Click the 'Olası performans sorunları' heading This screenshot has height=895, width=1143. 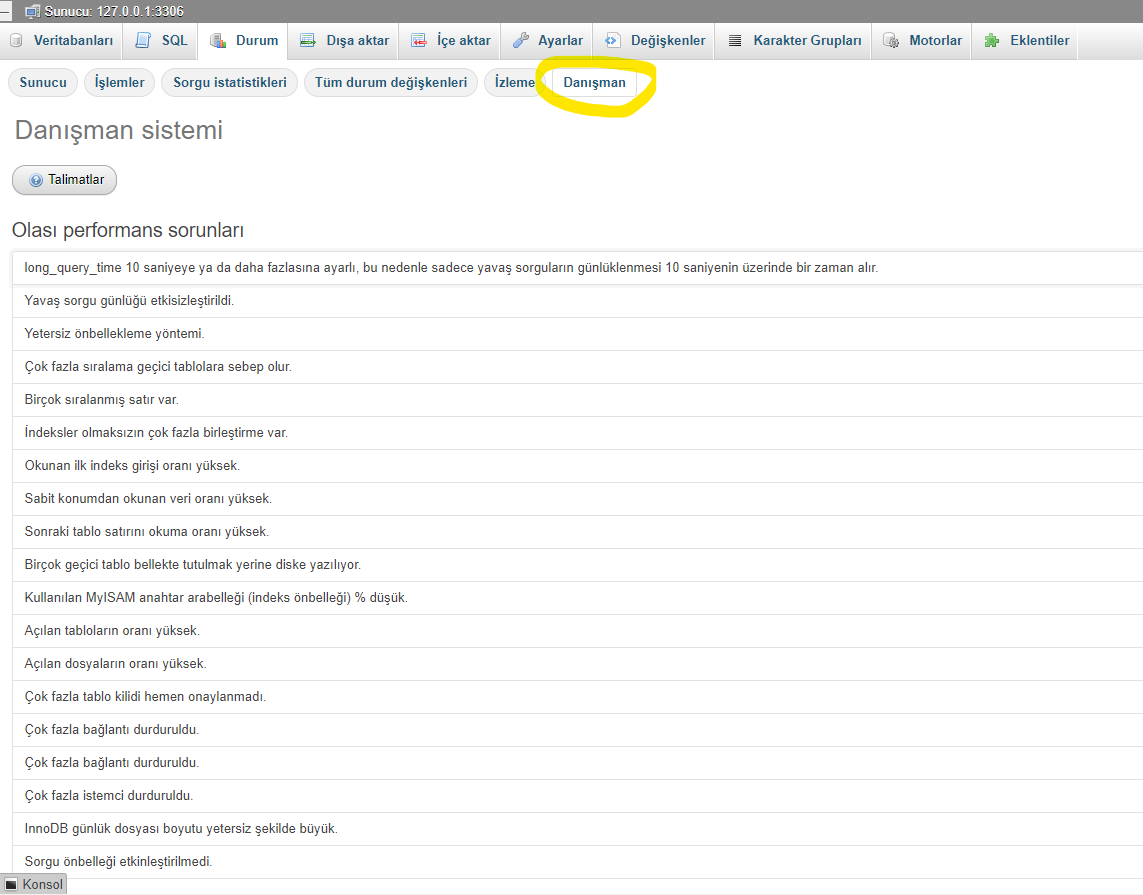128,230
